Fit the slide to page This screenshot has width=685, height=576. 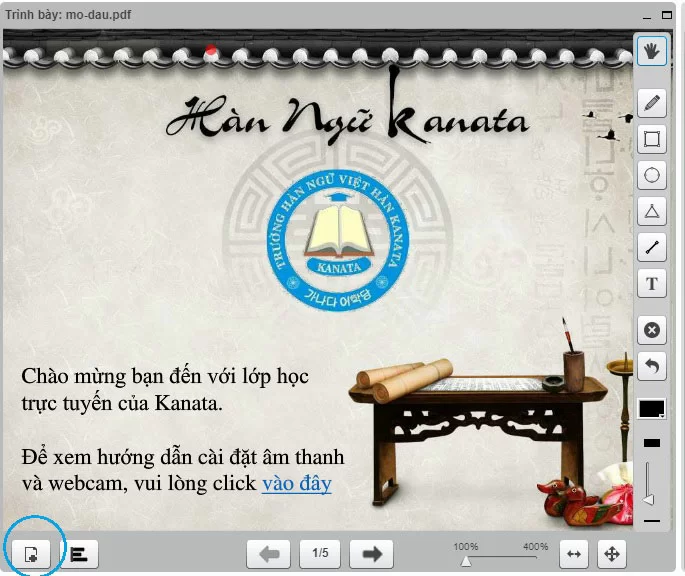[x=612, y=553]
